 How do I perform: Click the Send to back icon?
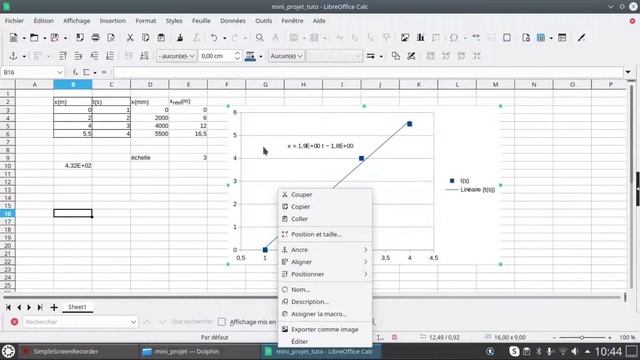(x=110, y=56)
